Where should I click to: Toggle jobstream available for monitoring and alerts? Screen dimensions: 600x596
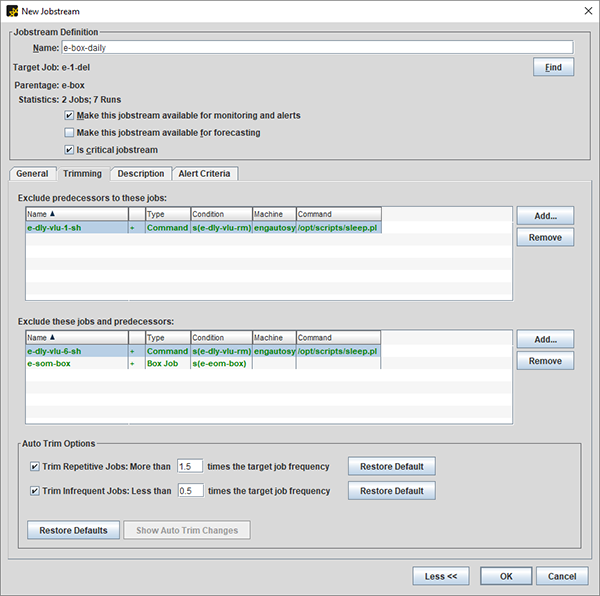pyautogui.click(x=69, y=115)
